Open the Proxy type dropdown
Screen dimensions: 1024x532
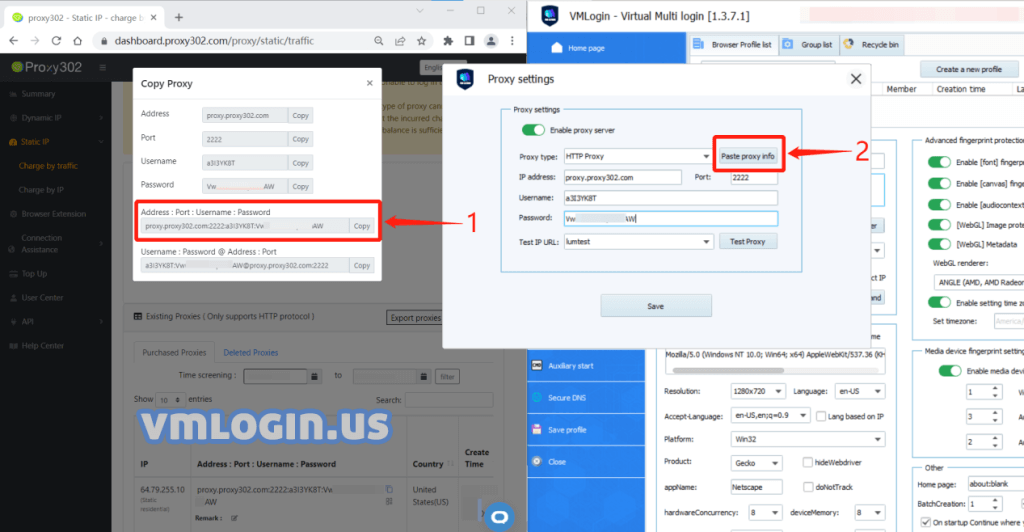click(637, 156)
